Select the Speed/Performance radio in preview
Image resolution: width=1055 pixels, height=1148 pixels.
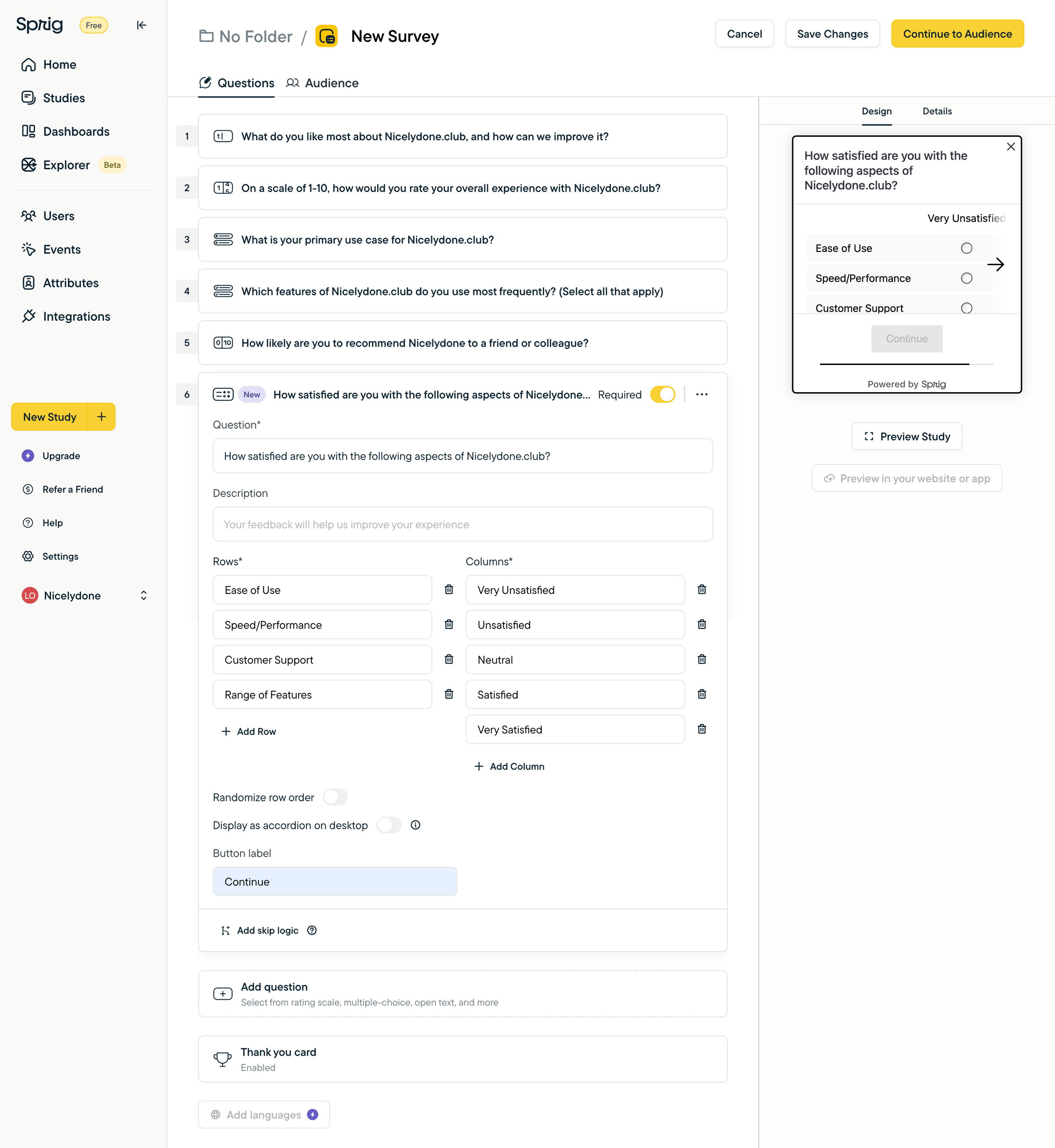point(966,278)
